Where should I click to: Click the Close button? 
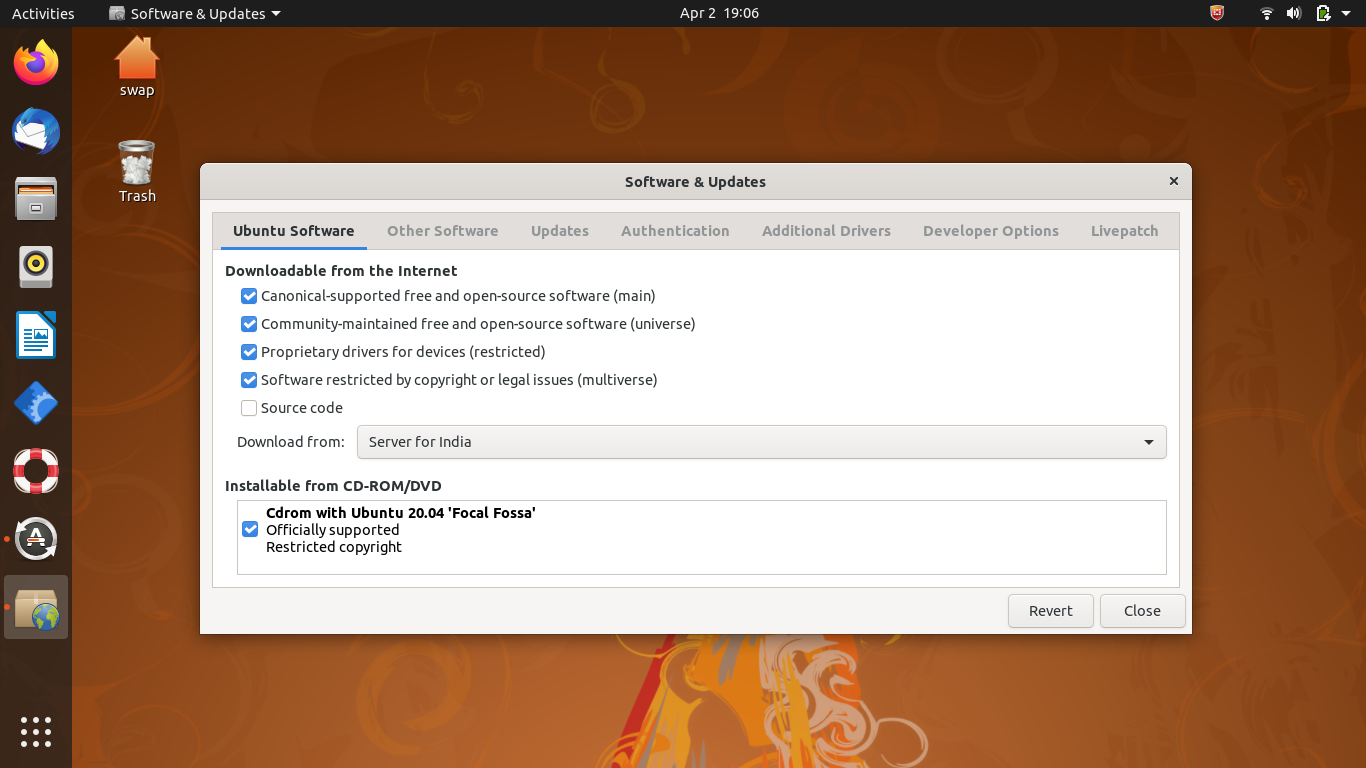pyautogui.click(x=1142, y=611)
